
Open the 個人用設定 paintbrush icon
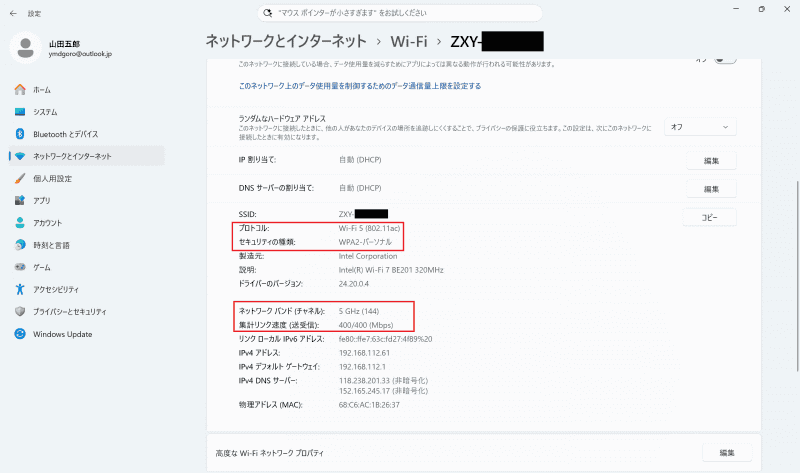(x=20, y=179)
